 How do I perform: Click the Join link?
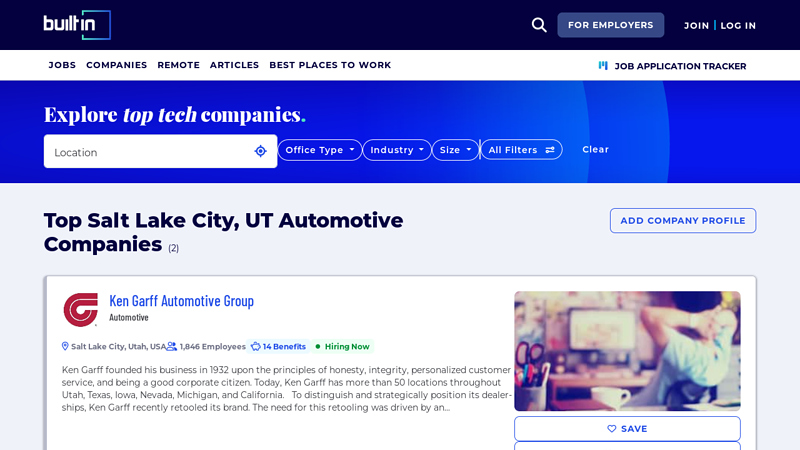pos(696,26)
